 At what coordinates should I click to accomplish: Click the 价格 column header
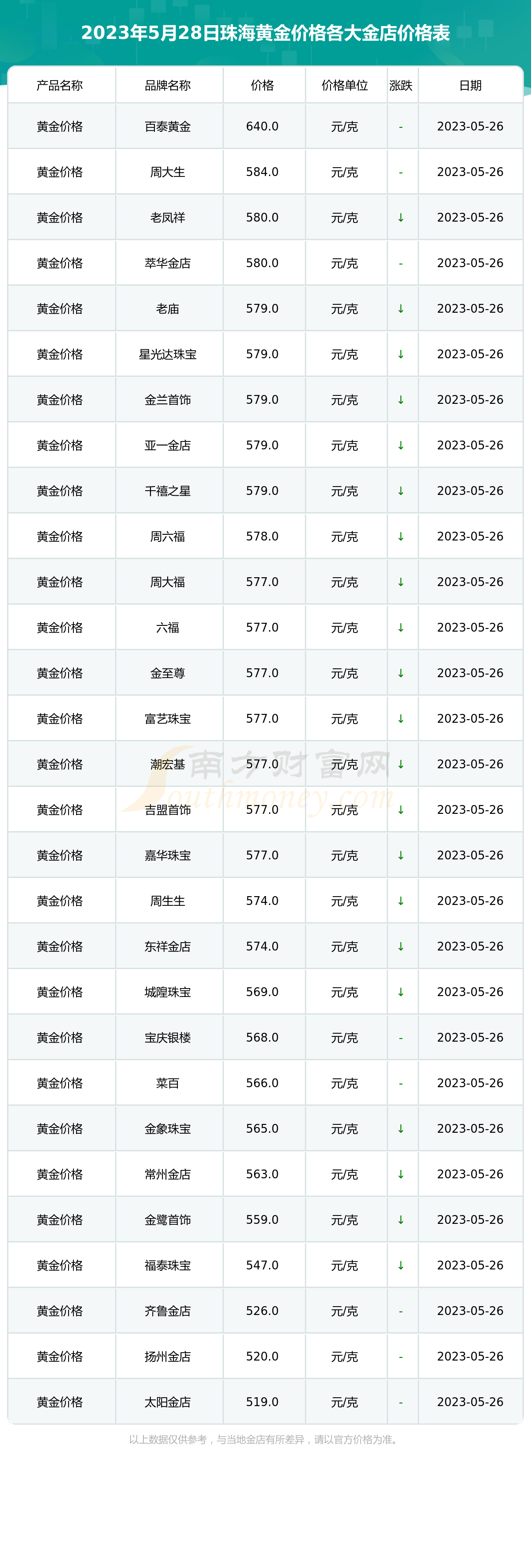coord(262,85)
